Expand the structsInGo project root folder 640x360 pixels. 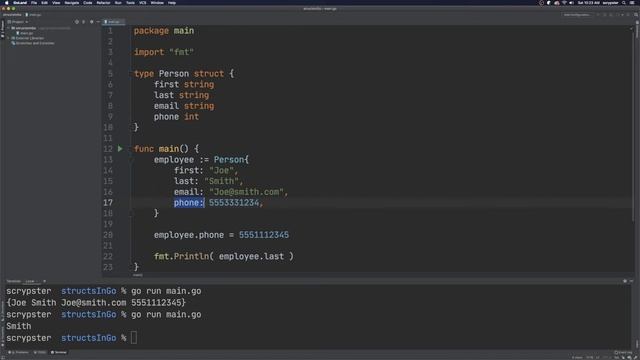tap(8, 28)
